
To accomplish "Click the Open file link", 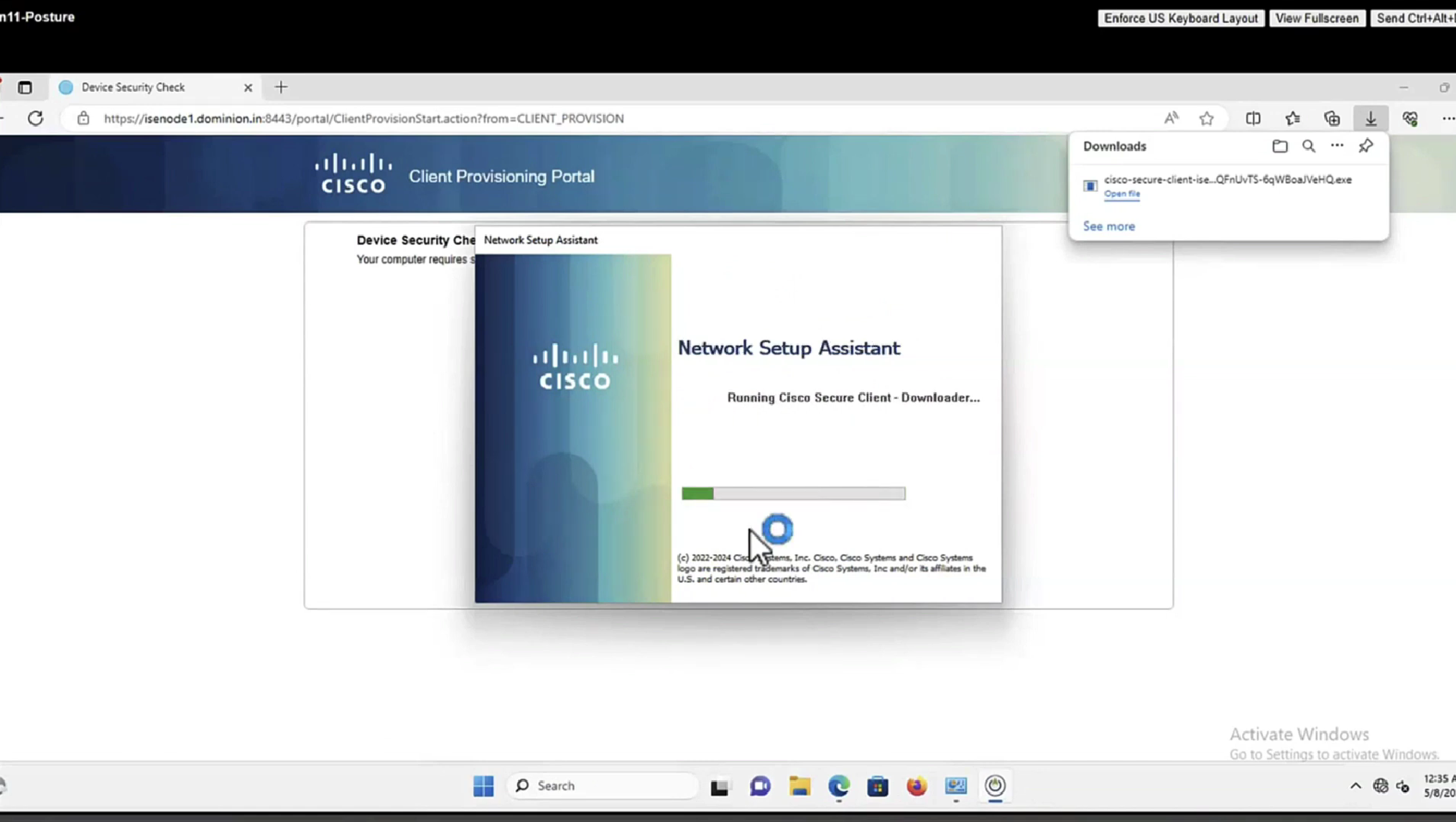I will [x=1122, y=194].
